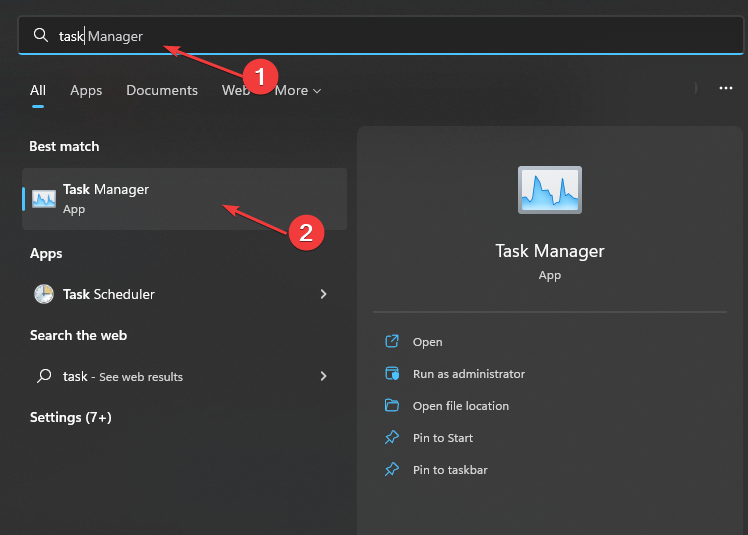Click the Apps section heading

(x=46, y=253)
